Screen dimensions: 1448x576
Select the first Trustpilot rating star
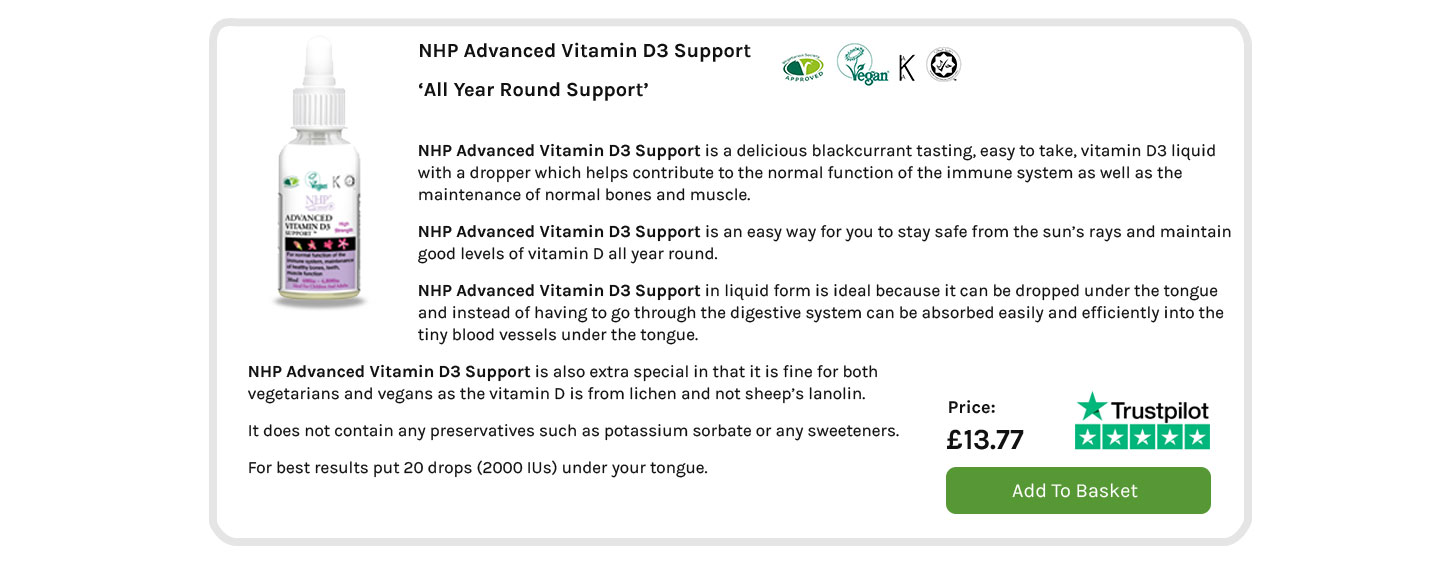click(1088, 437)
